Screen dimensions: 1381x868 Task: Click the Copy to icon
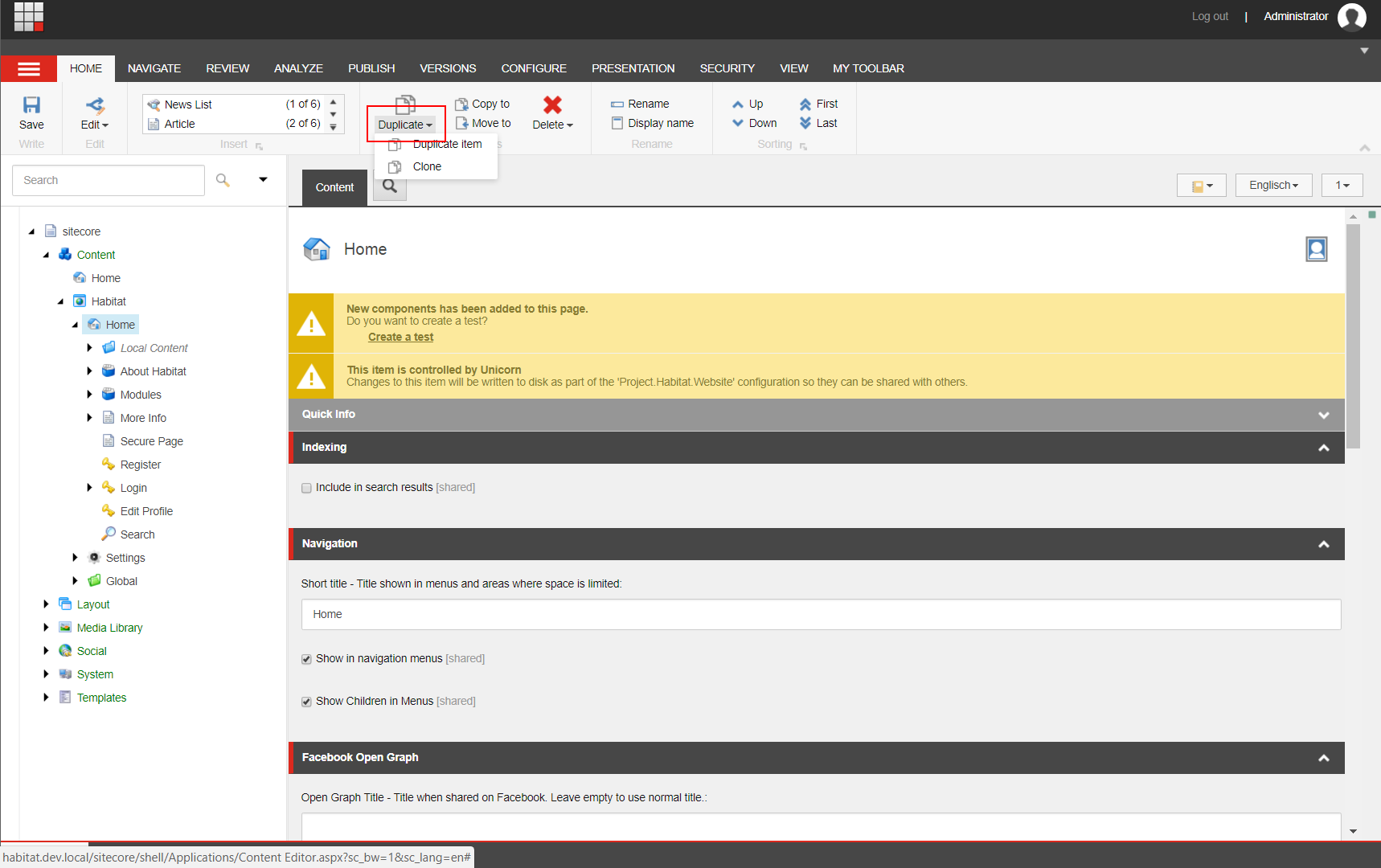coord(462,104)
